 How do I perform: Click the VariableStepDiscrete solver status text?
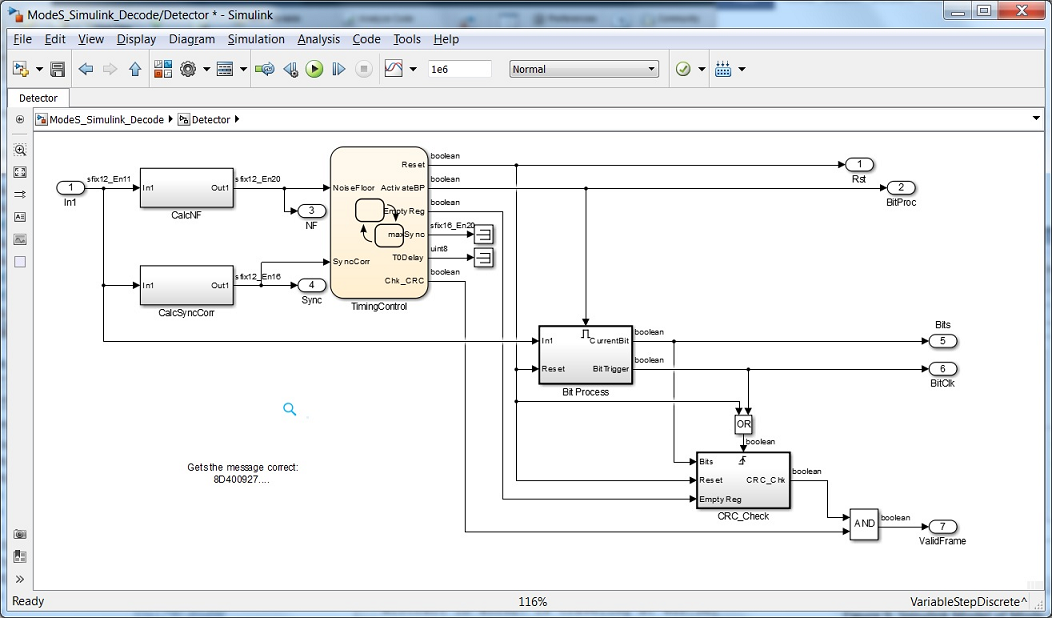[x=968, y=602]
